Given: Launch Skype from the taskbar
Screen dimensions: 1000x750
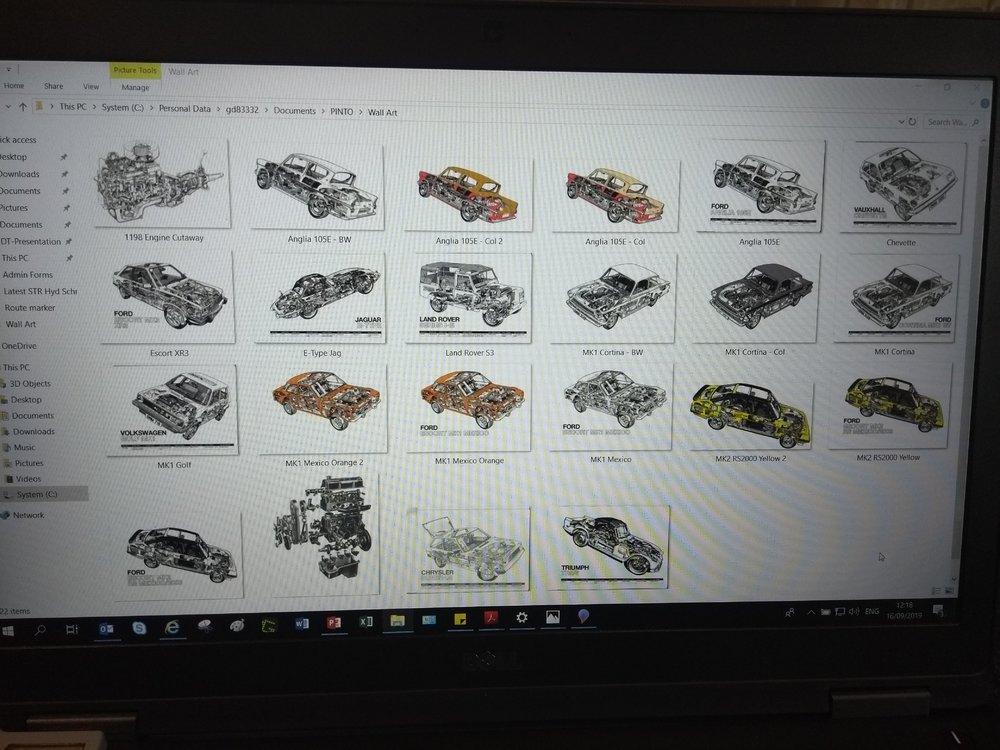Looking at the screenshot, I should 138,628.
